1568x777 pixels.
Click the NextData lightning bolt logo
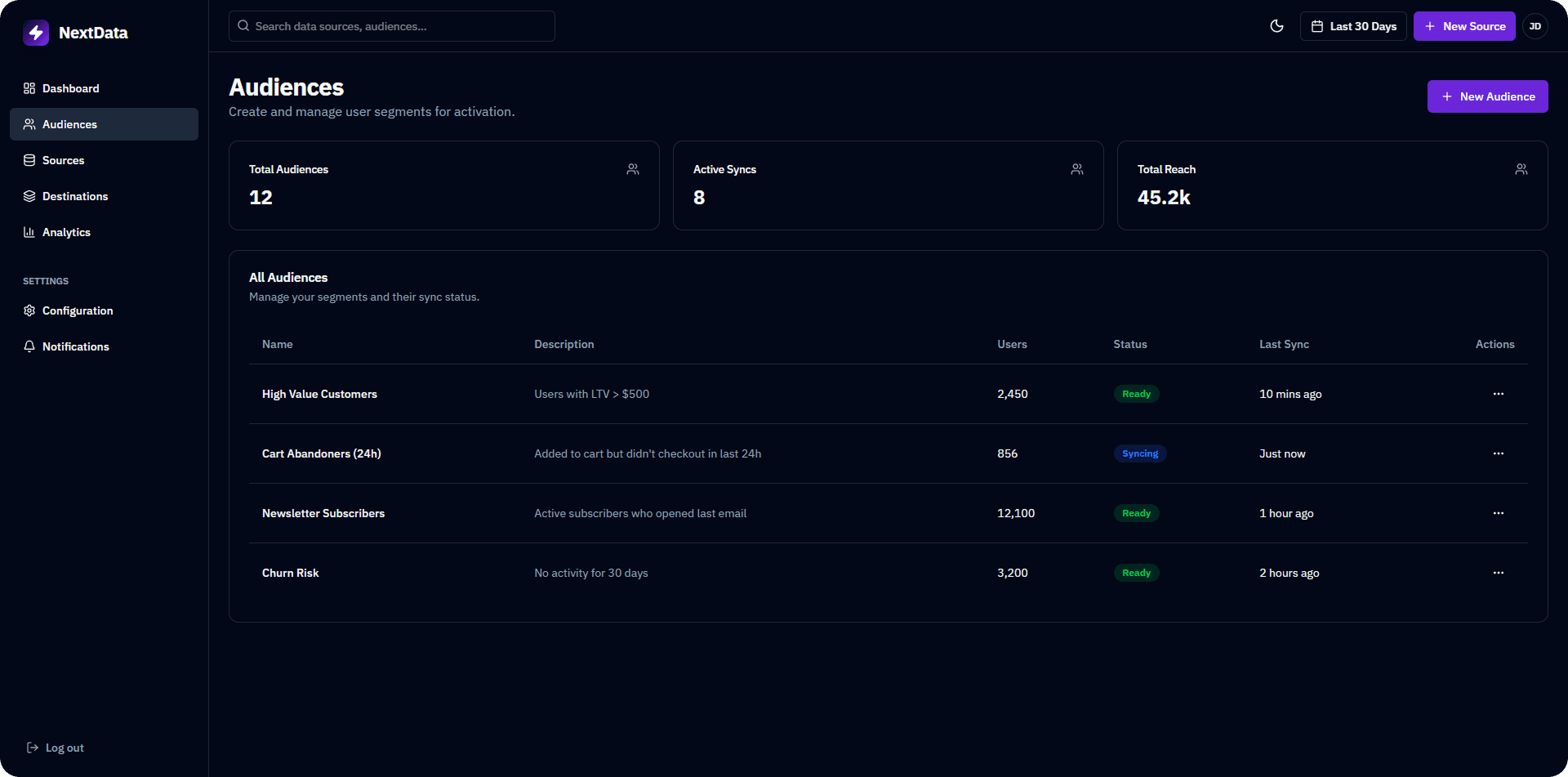coord(36,33)
